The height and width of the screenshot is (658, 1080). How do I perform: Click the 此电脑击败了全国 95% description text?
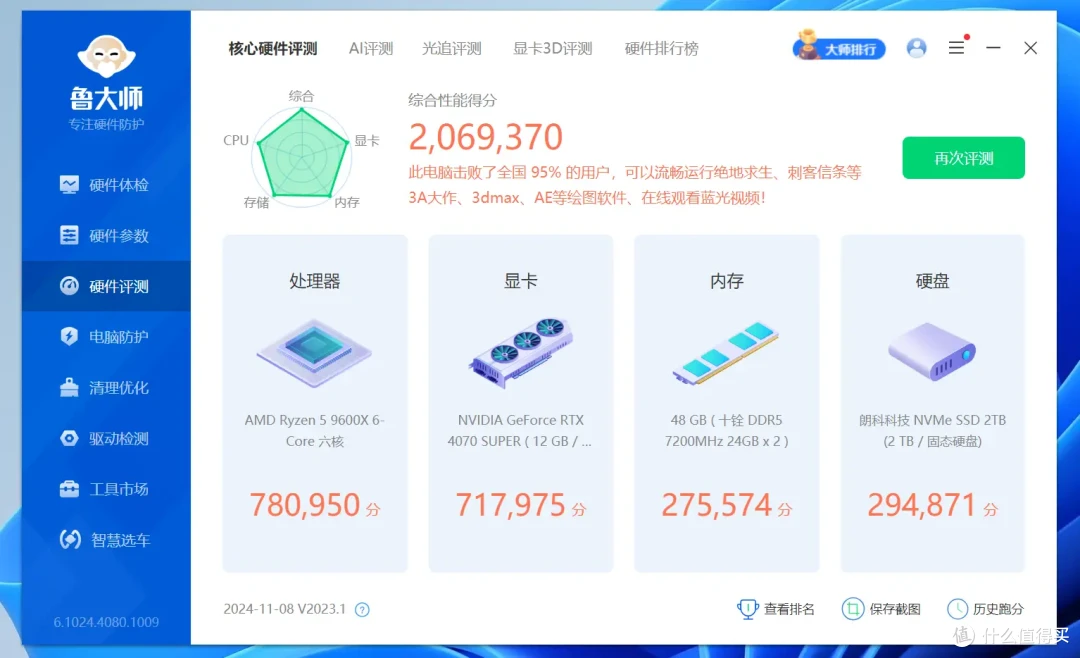[634, 185]
